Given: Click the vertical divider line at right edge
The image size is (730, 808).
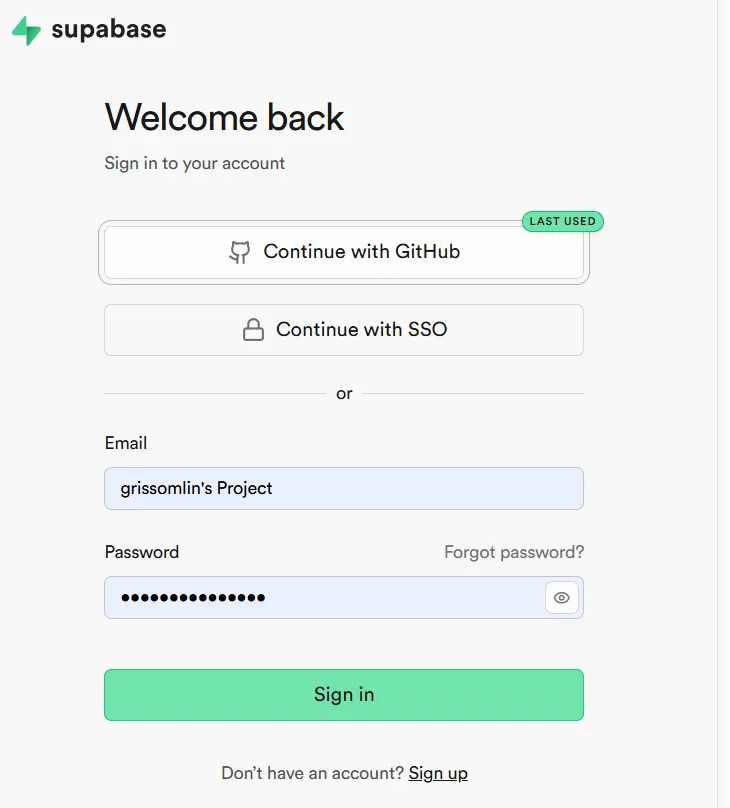Looking at the screenshot, I should (x=718, y=400).
